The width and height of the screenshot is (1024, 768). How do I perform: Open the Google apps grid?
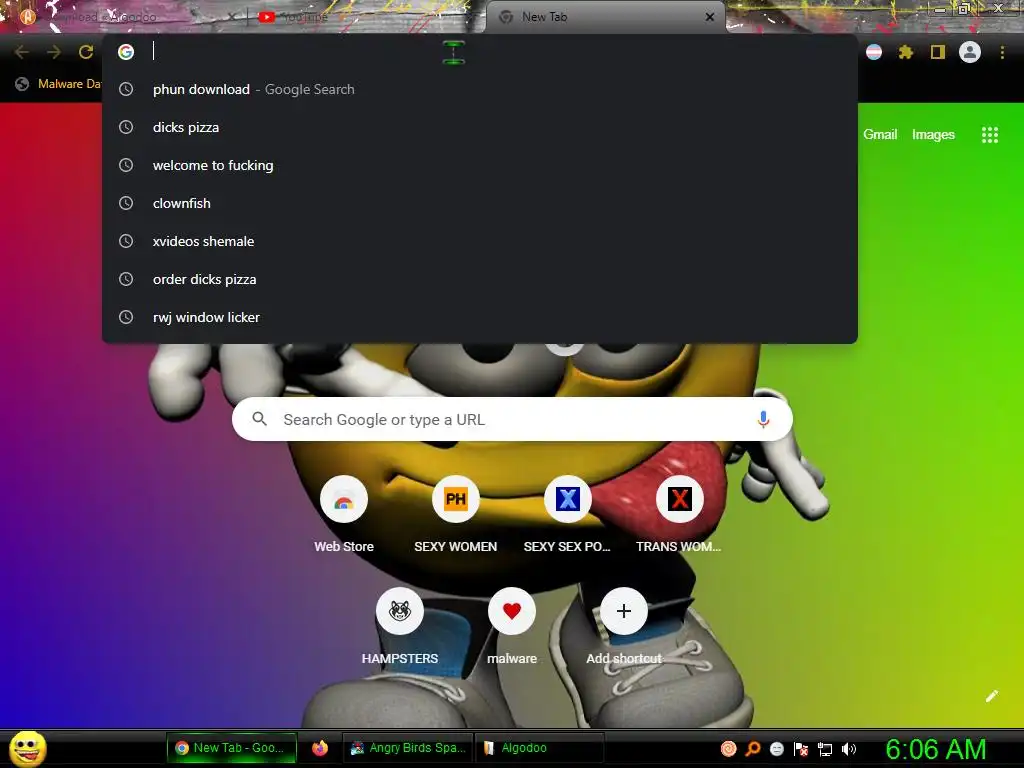pos(989,135)
